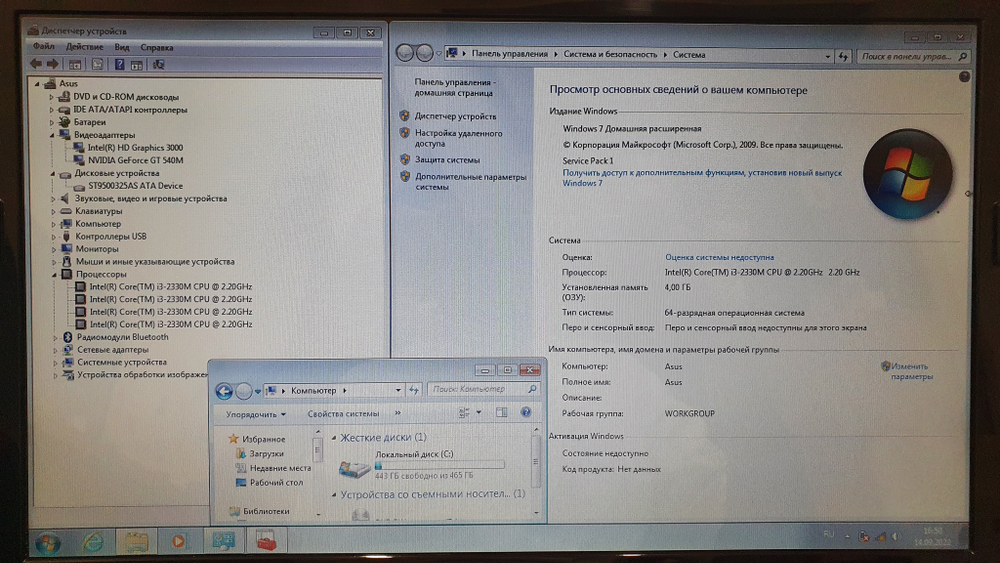1000x563 pixels.
Task: Open Windows Explorer from taskbar
Action: pos(136,542)
